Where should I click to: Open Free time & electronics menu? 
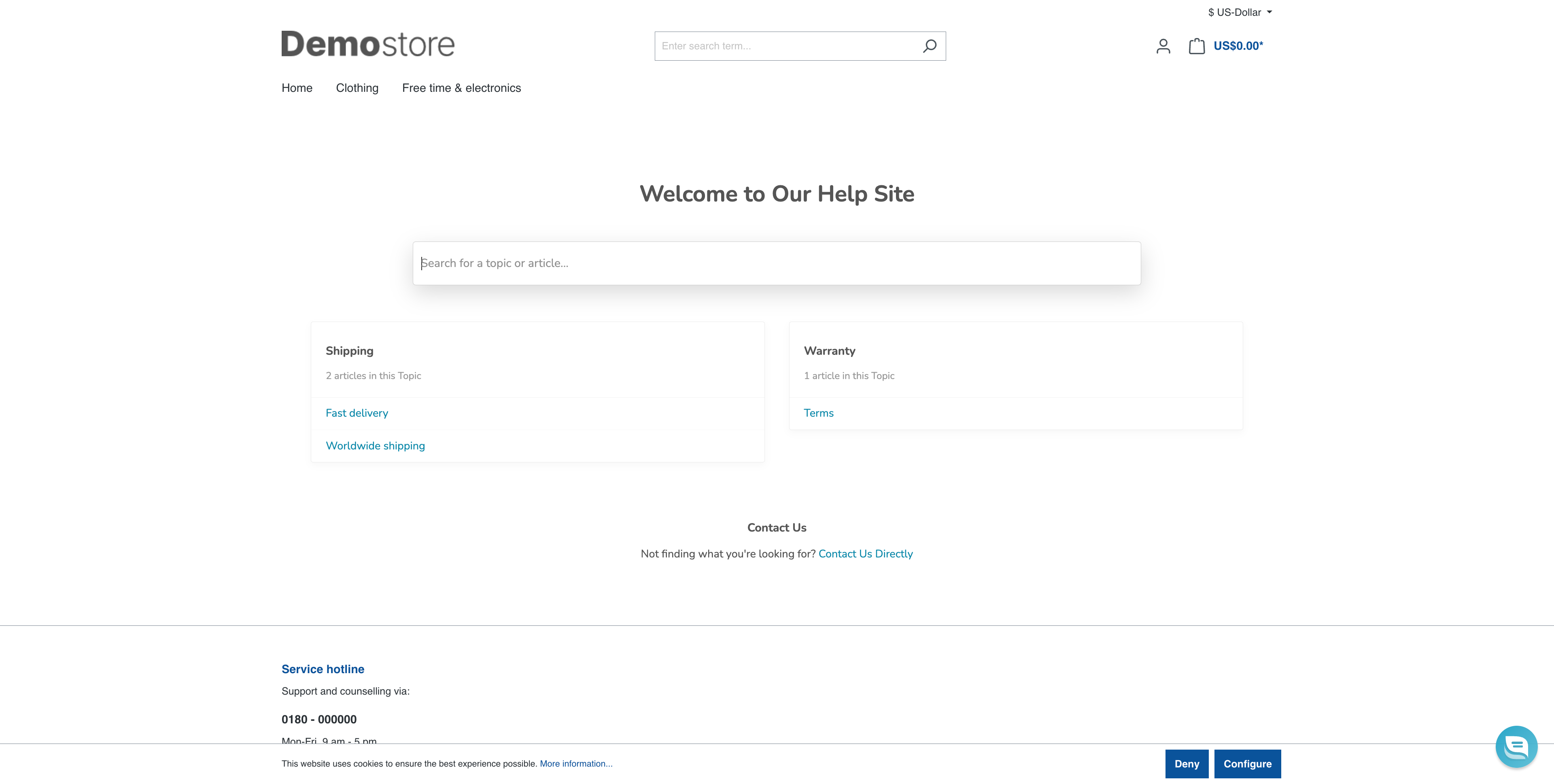461,88
